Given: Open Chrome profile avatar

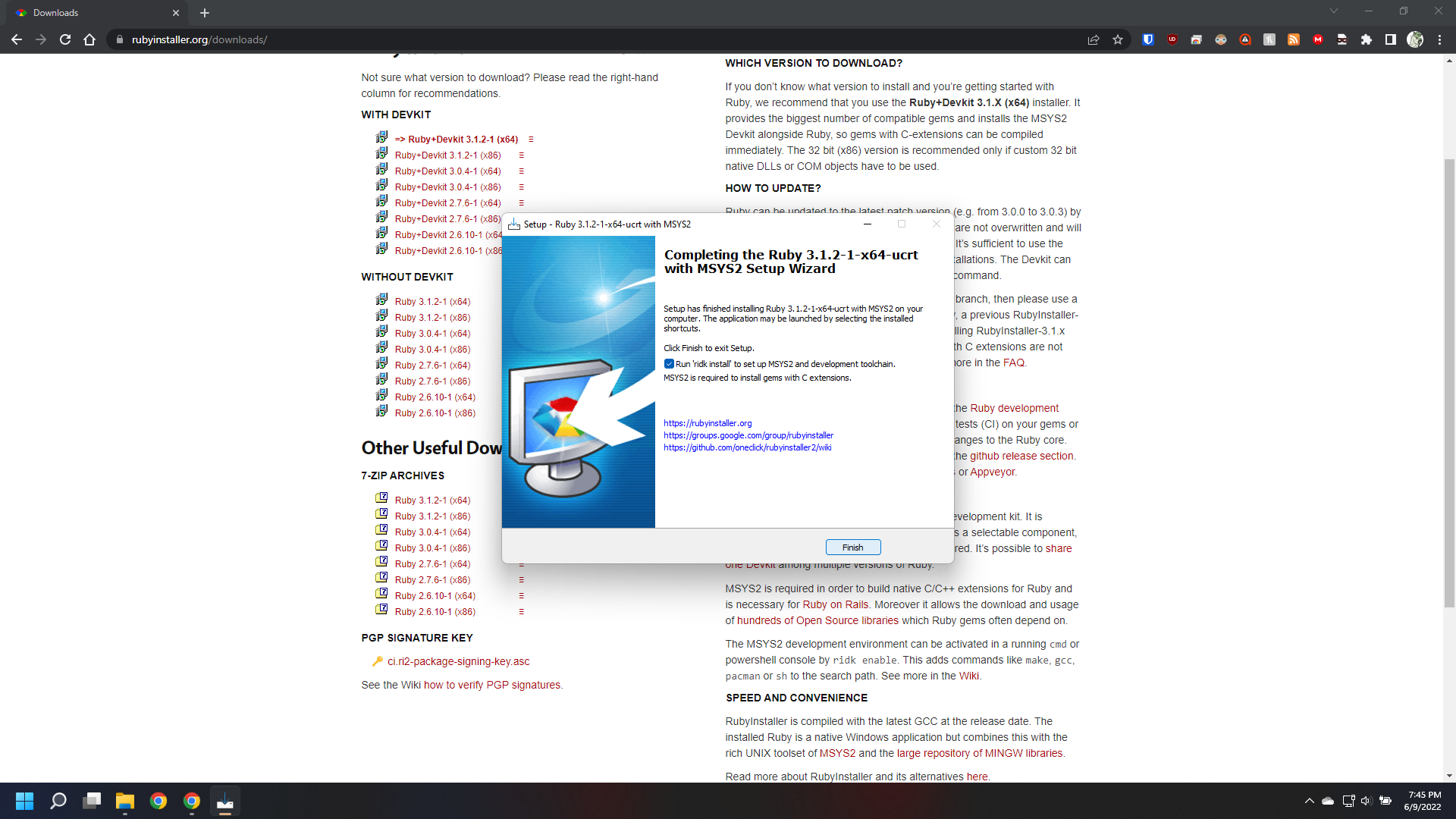Looking at the screenshot, I should [x=1415, y=39].
